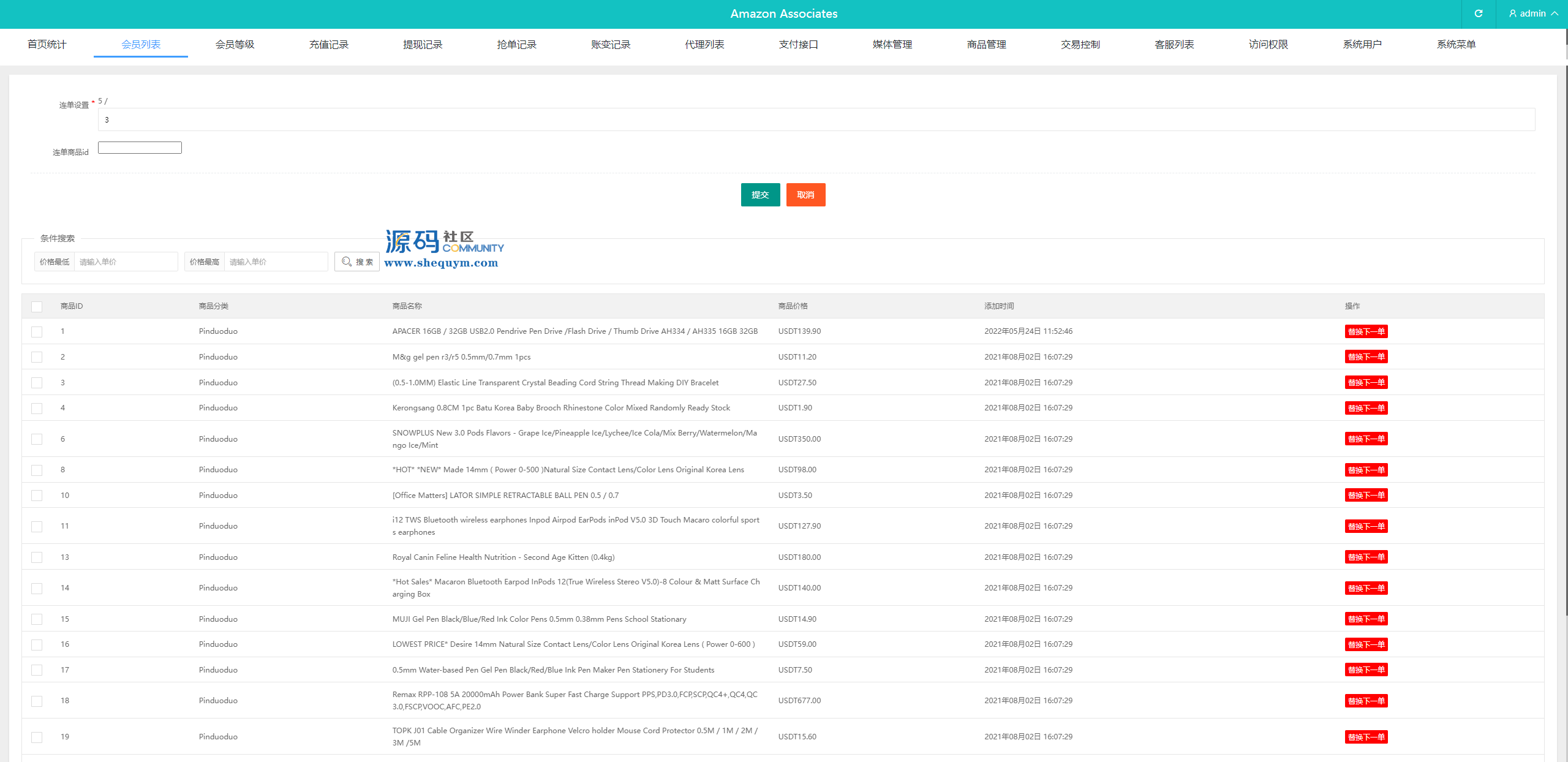Click 替换下一单 for USDT98.00 Contact Lens row
The image size is (1568, 762).
click(x=1366, y=470)
